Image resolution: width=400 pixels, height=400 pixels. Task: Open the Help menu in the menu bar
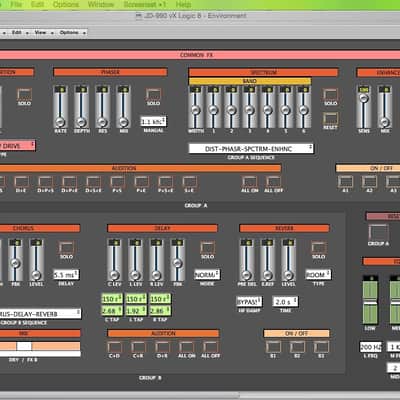coord(183,4)
